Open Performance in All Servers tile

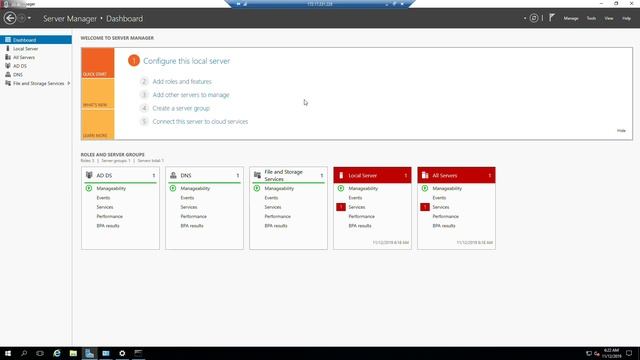pos(446,216)
